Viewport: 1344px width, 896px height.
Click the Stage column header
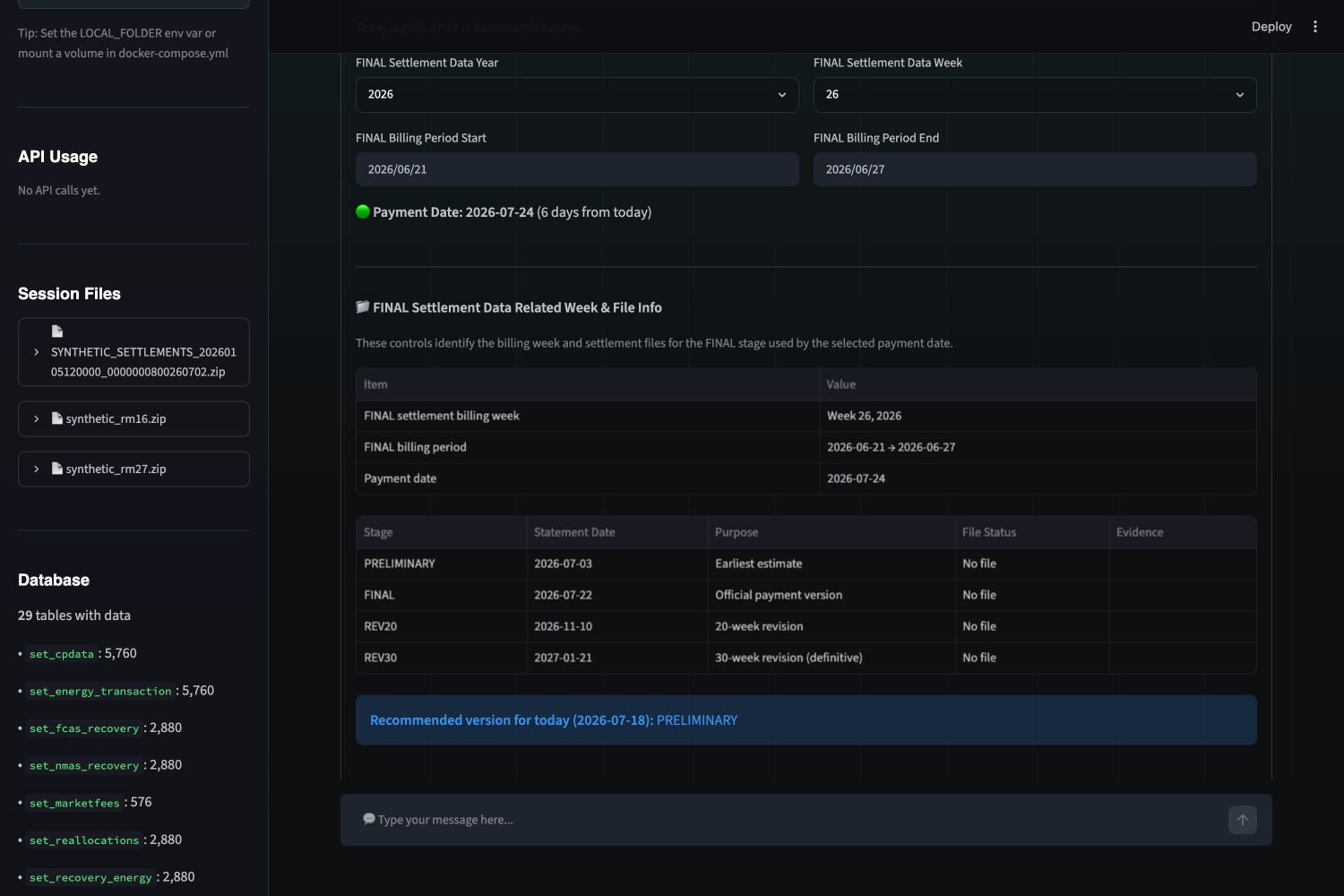[x=442, y=532]
